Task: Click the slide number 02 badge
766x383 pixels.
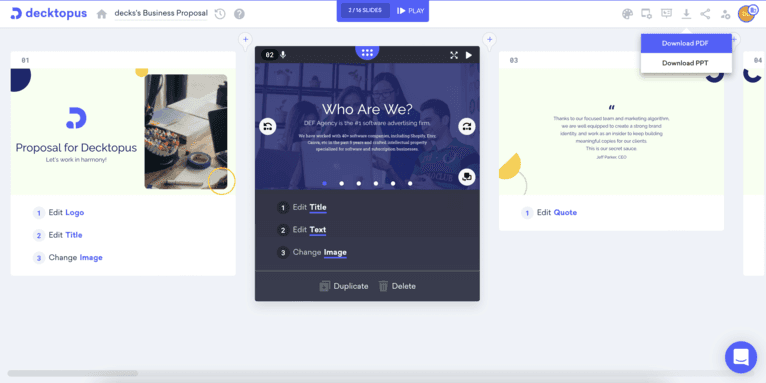Action: 269,55
